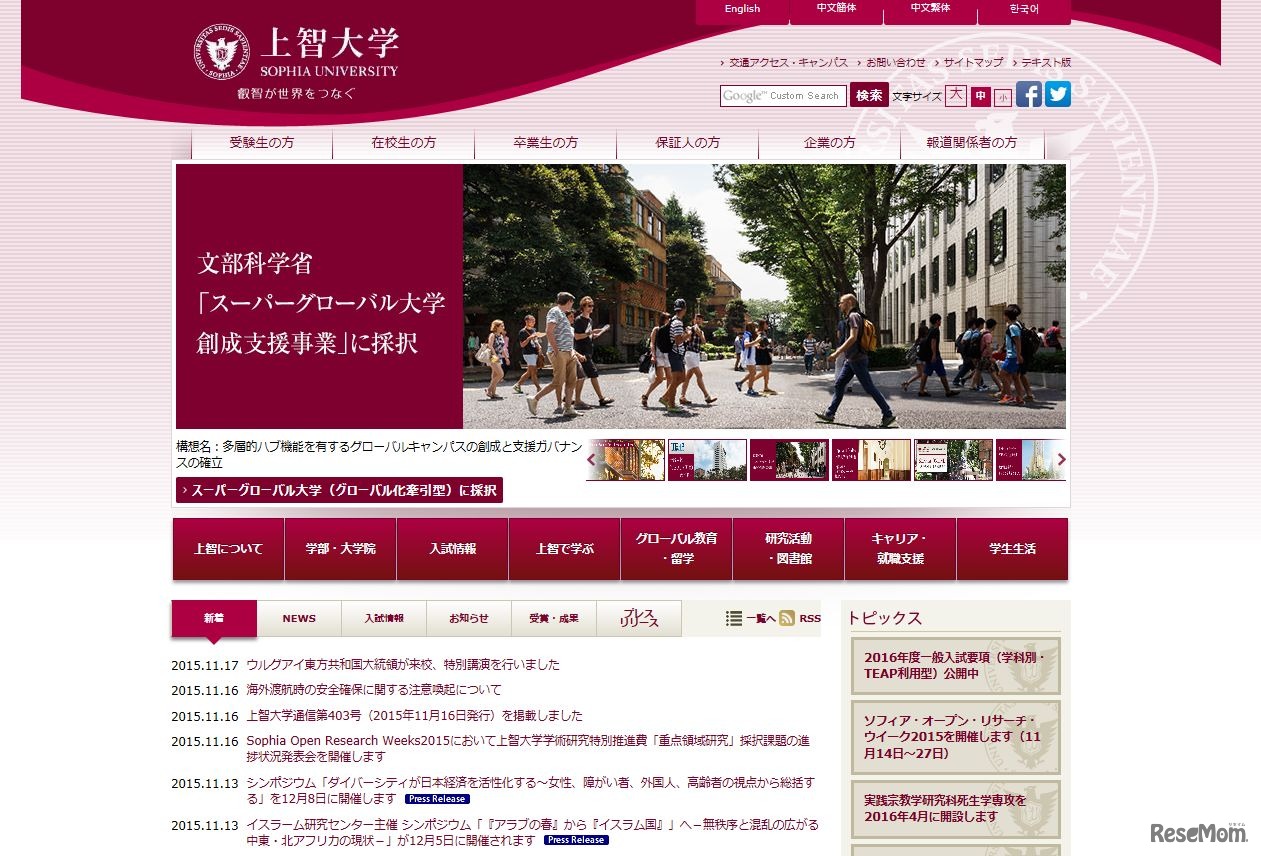The width and height of the screenshot is (1261, 856).
Task: Open Sophia University's Twitter page
Action: [1057, 96]
